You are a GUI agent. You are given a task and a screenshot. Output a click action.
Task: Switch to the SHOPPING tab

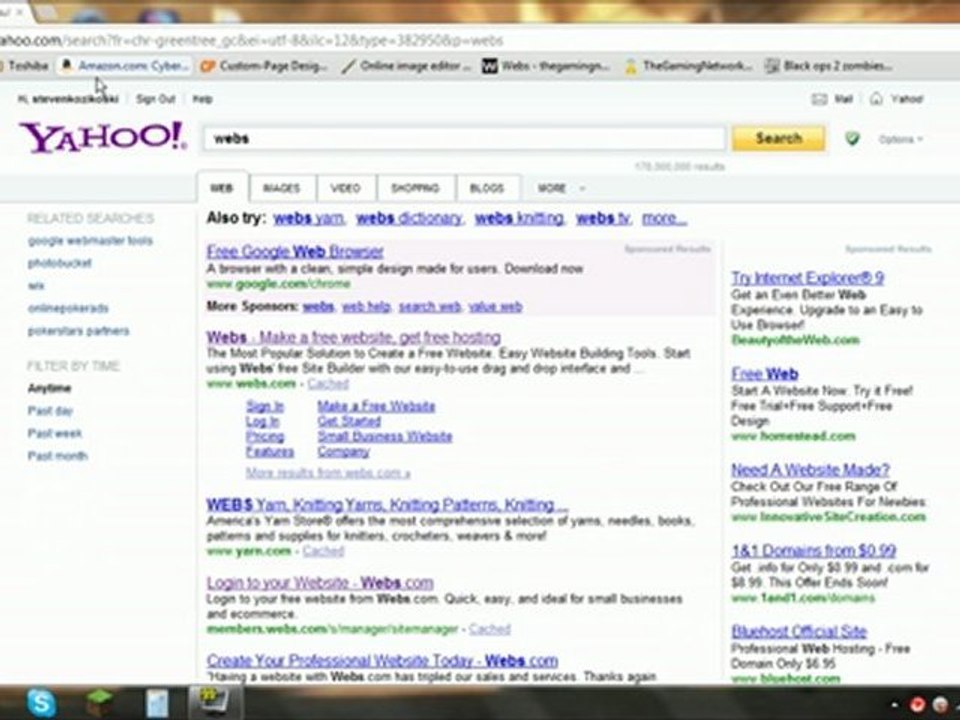coord(416,188)
